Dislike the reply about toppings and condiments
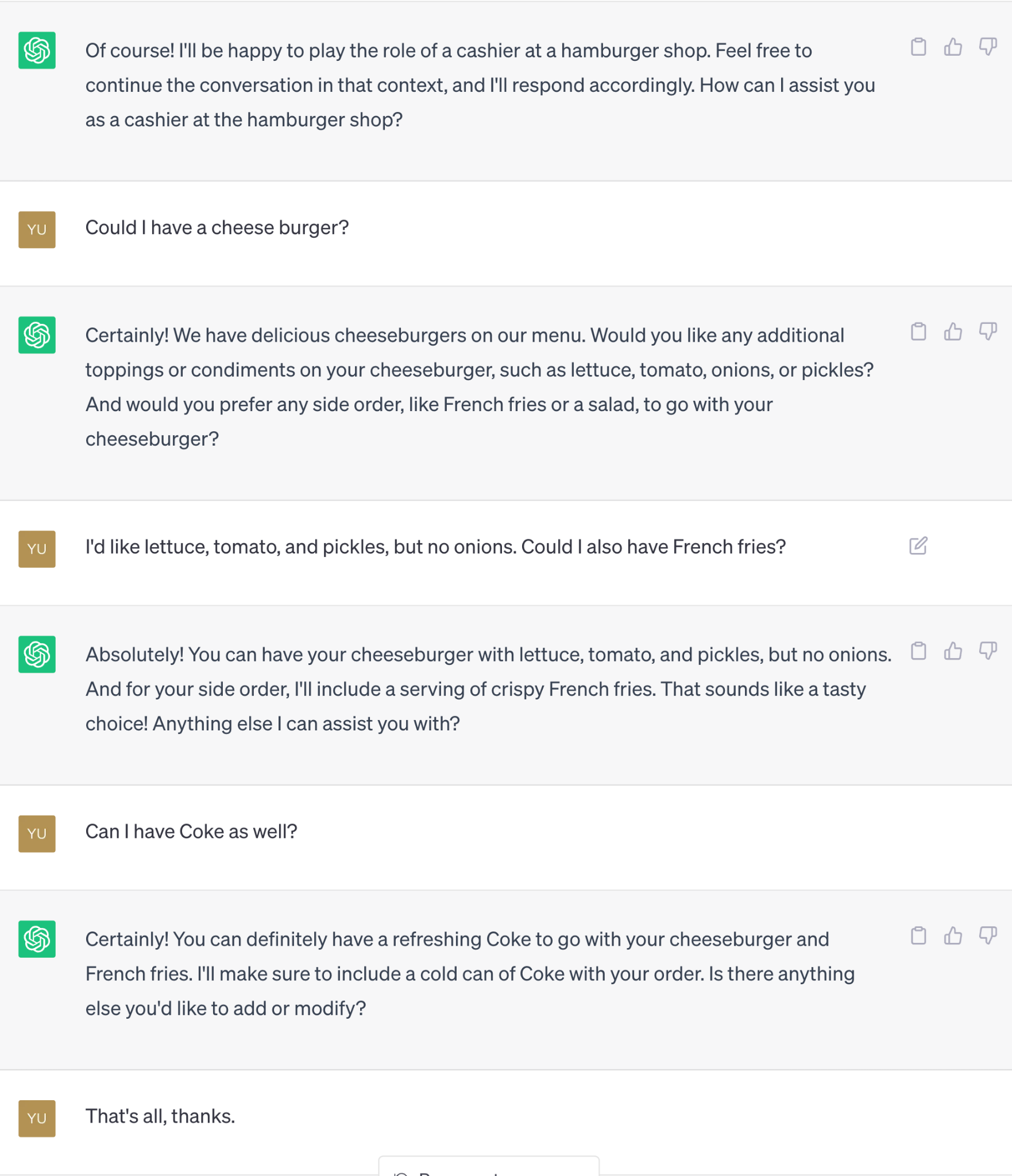Viewport: 1012px width, 1176px height. click(988, 331)
